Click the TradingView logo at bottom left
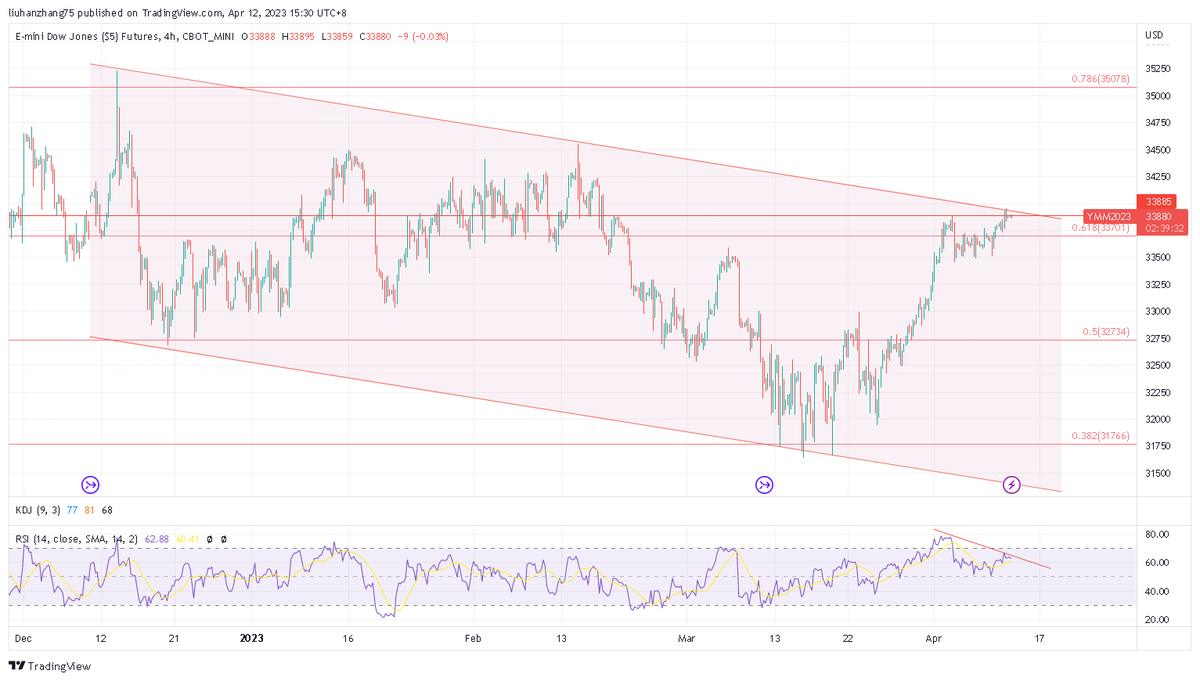Image resolution: width=1200 pixels, height=681 pixels. (50, 666)
